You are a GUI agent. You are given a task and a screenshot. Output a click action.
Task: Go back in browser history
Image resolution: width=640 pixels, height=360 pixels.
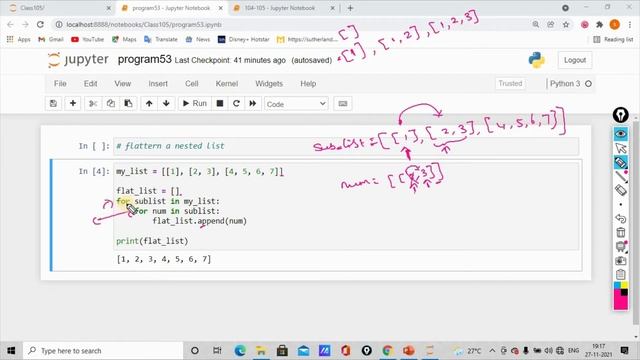click(x=10, y=24)
